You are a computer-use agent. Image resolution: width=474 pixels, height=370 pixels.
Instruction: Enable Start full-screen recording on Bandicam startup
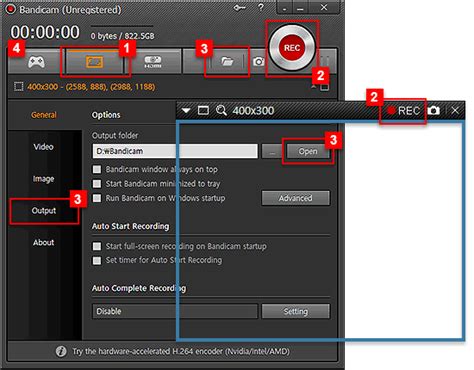tap(97, 246)
